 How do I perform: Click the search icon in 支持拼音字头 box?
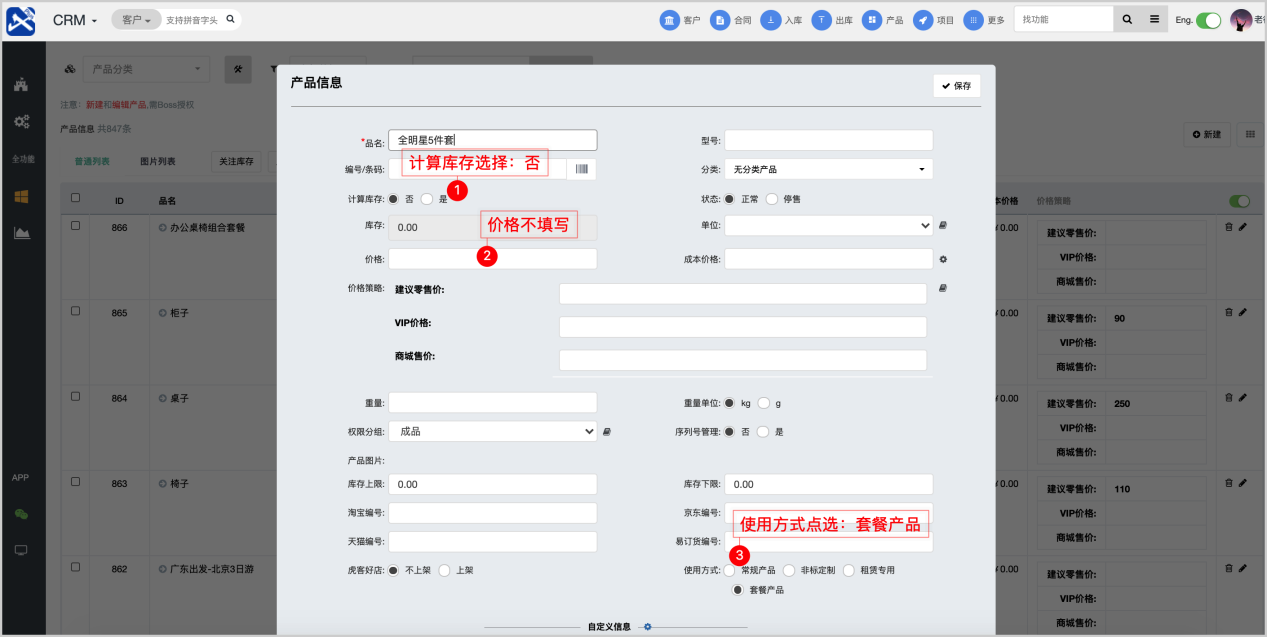click(x=230, y=19)
